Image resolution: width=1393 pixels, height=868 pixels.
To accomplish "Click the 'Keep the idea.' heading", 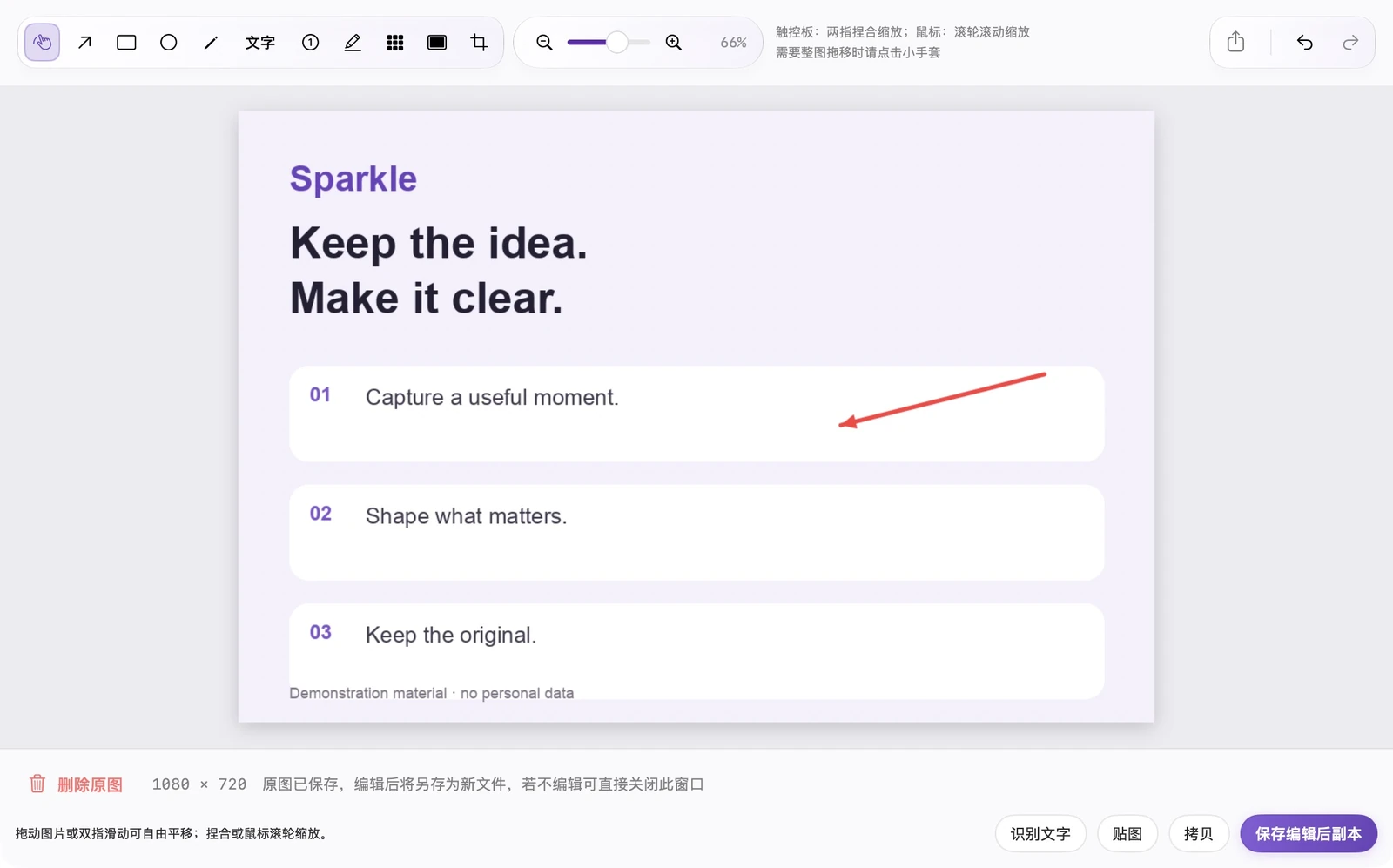I will [x=439, y=243].
